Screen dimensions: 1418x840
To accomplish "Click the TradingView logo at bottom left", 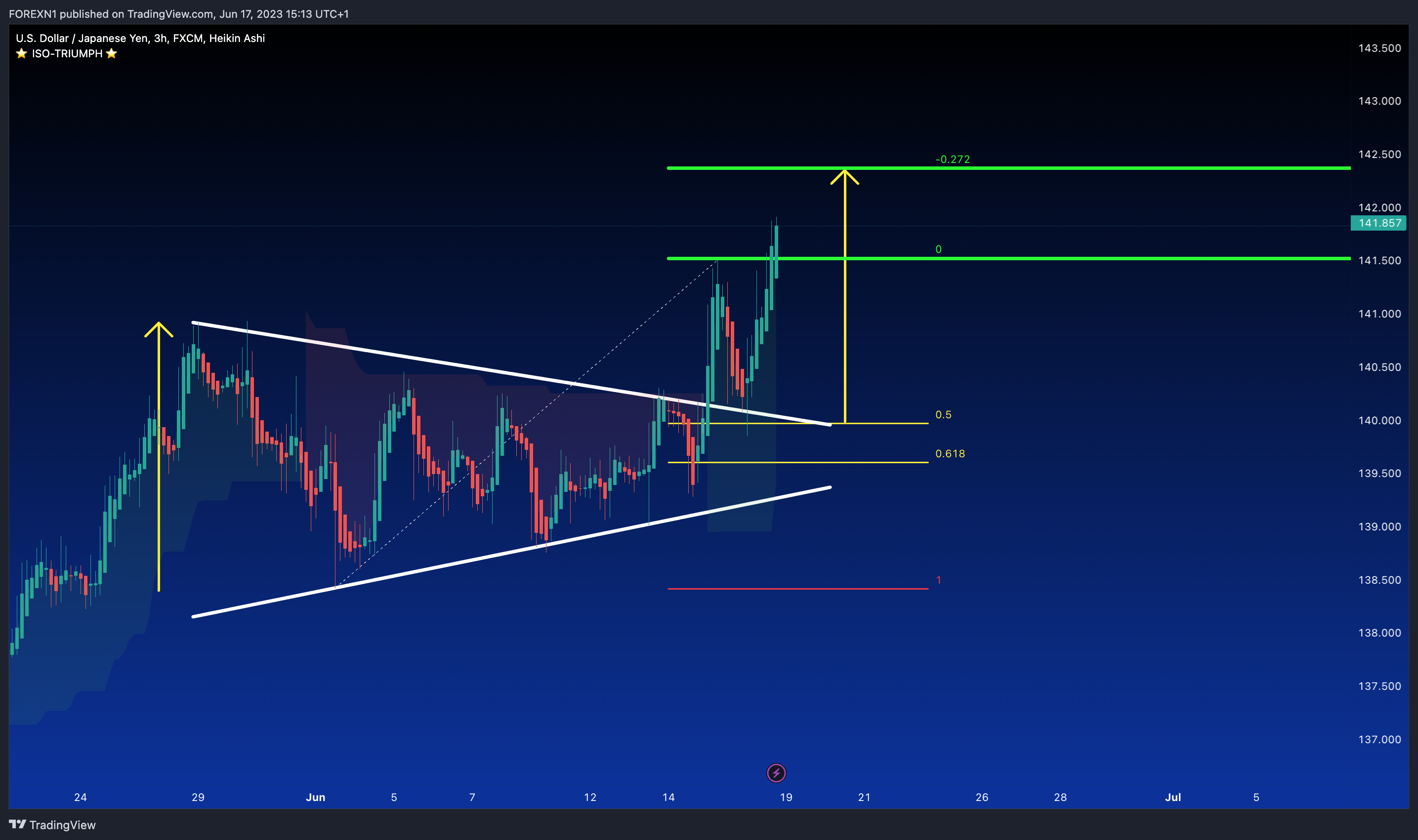I will (52, 825).
